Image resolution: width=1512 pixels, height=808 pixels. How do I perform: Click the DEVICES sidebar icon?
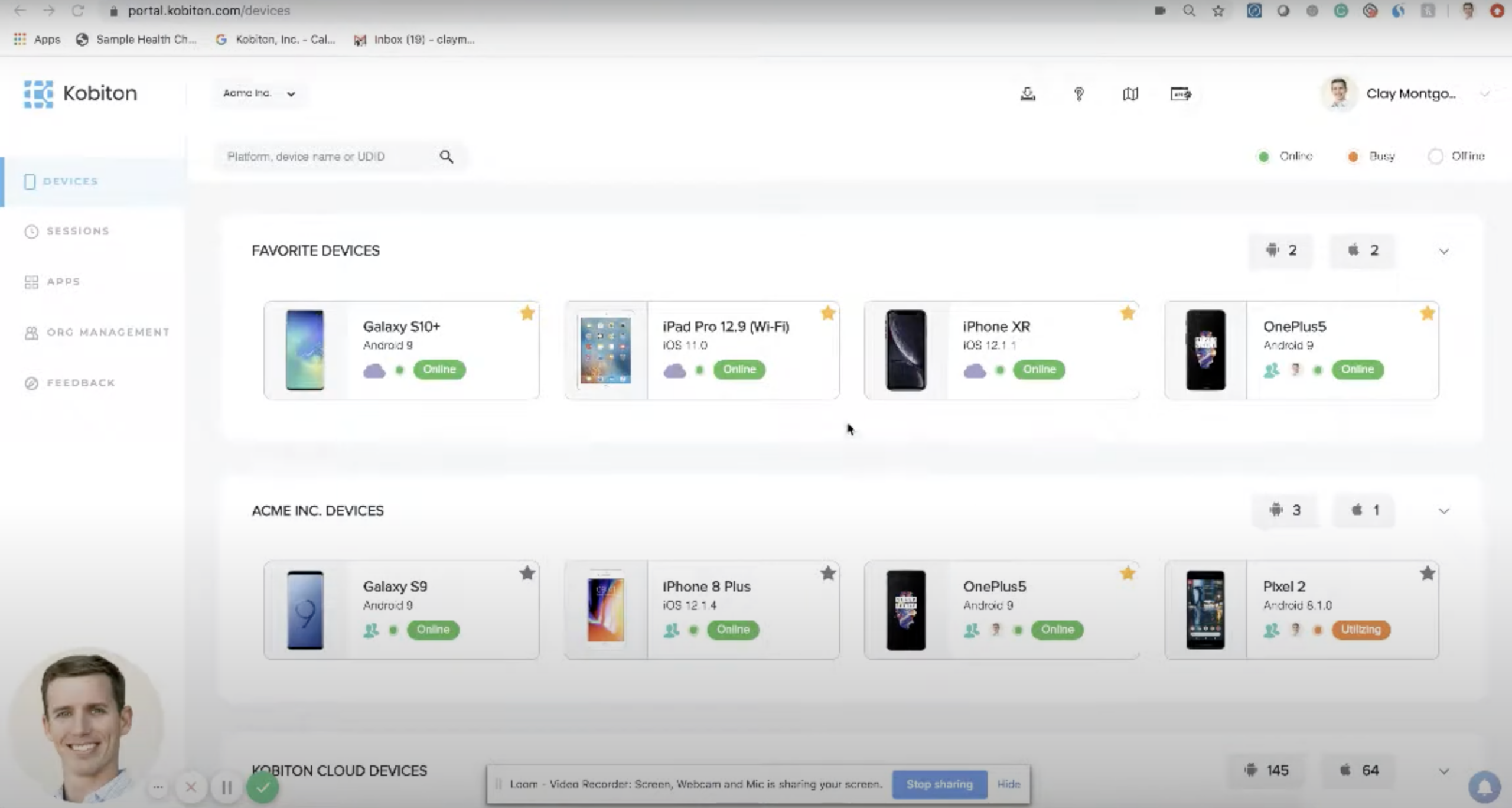coord(29,180)
